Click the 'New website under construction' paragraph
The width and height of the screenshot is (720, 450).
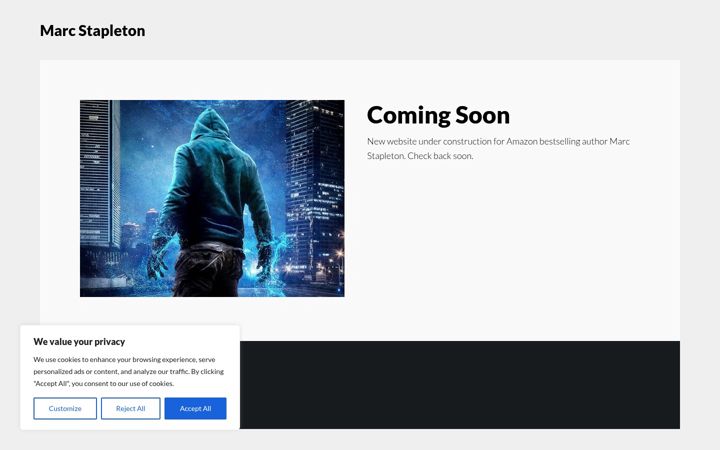pyautogui.click(x=498, y=148)
